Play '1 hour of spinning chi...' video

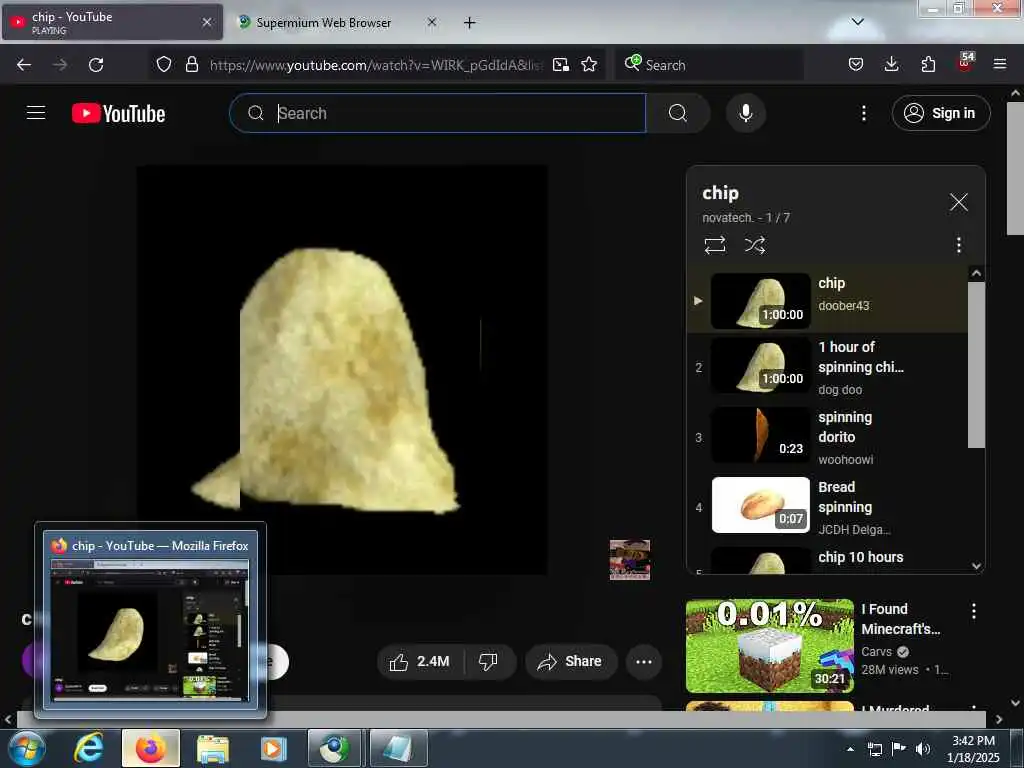[827, 366]
